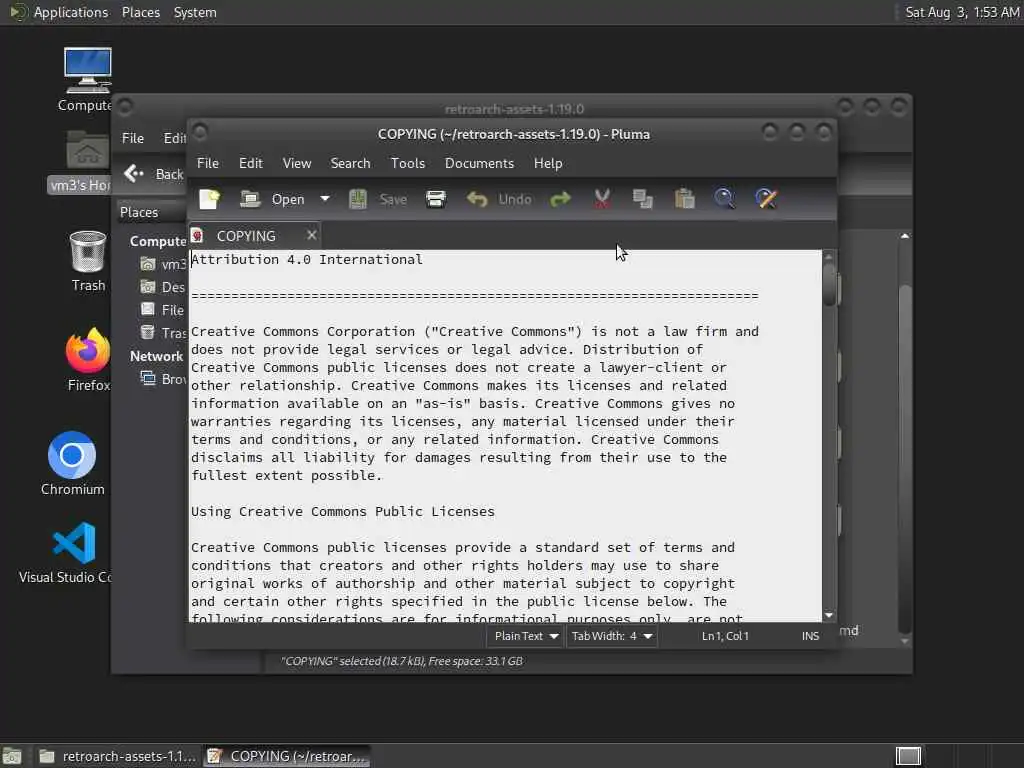
Task: Select the Computer desktop icon
Action: coord(86,80)
